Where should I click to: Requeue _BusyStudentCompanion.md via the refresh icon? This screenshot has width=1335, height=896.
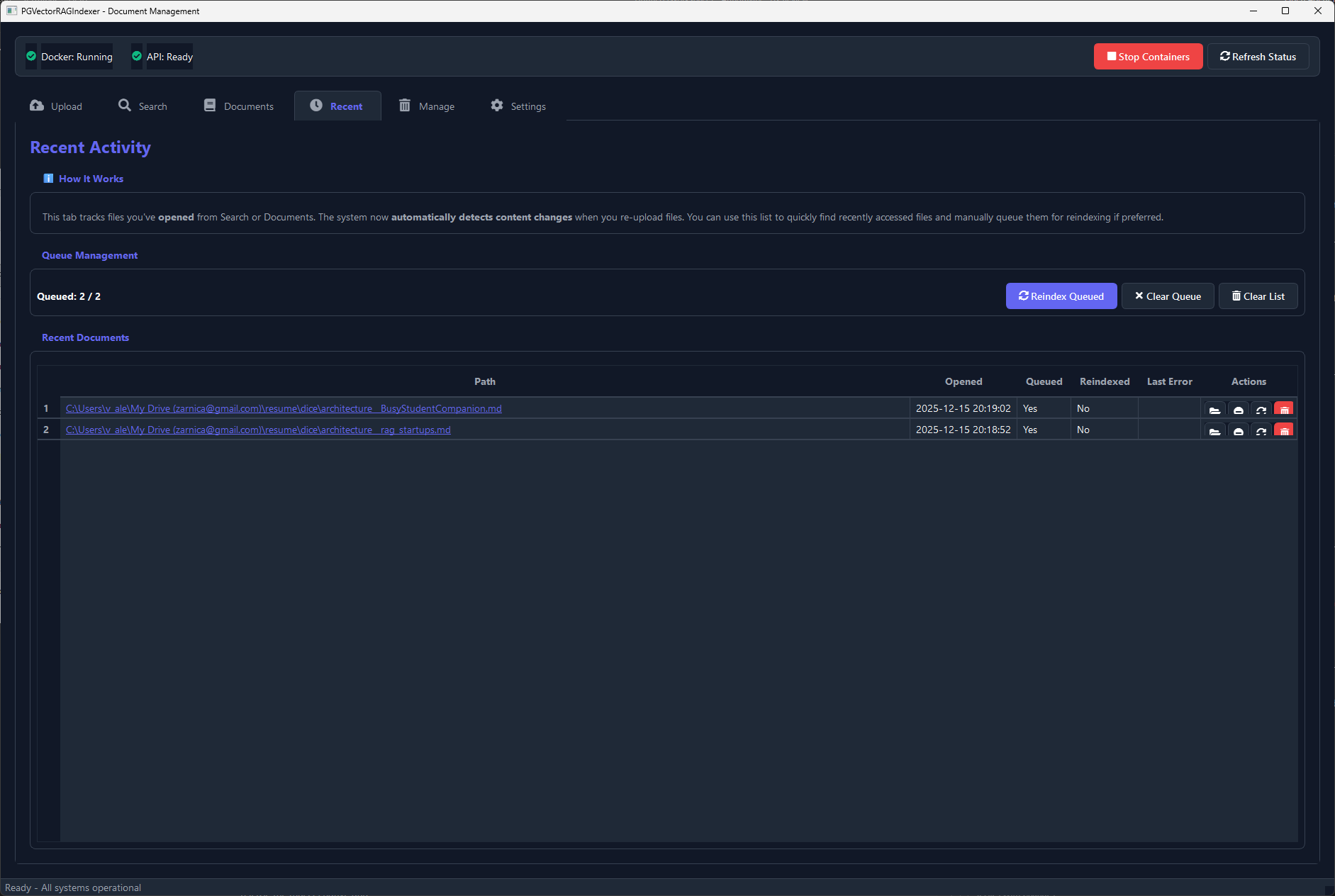[1261, 409]
